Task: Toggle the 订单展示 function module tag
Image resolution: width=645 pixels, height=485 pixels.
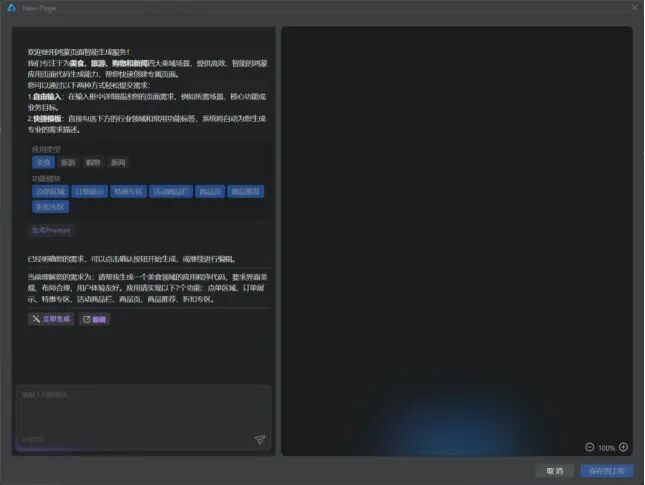Action: point(89,192)
